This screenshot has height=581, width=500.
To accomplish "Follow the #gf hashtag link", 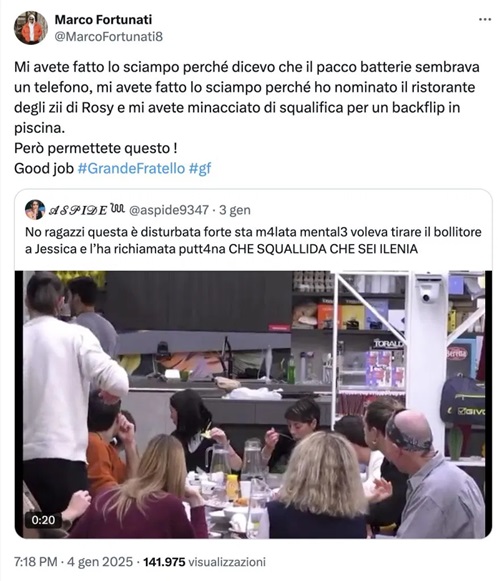I will pos(200,169).
